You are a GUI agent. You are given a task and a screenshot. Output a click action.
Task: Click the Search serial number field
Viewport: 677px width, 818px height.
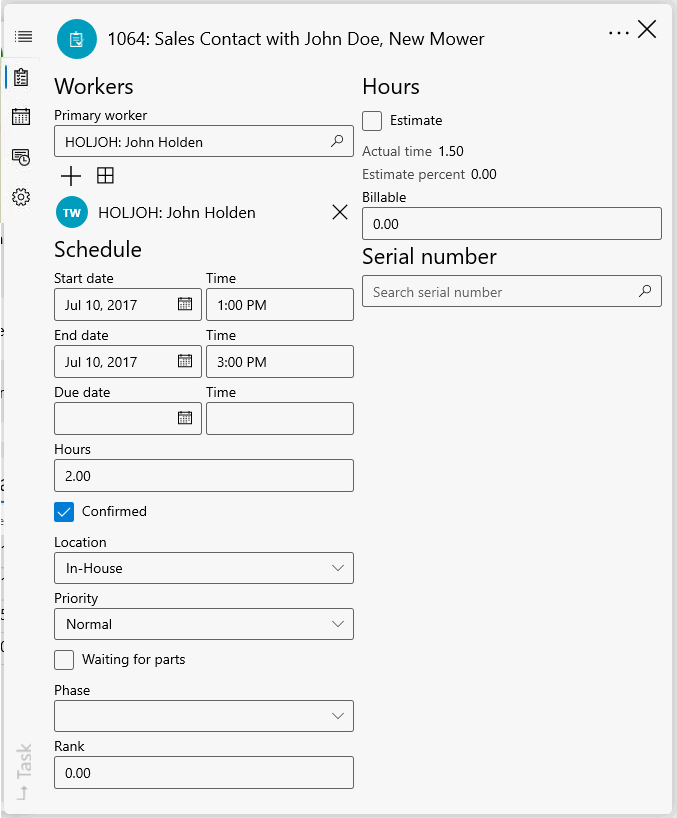[500, 292]
